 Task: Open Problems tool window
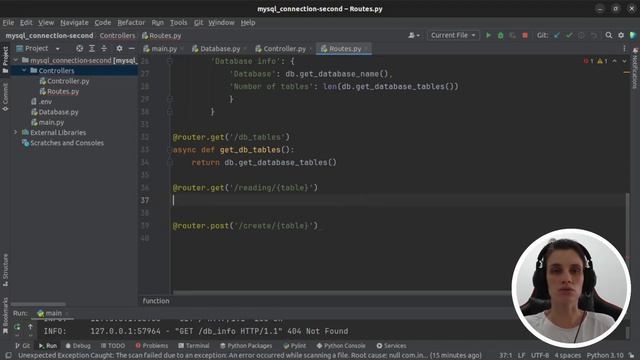click(x=151, y=346)
